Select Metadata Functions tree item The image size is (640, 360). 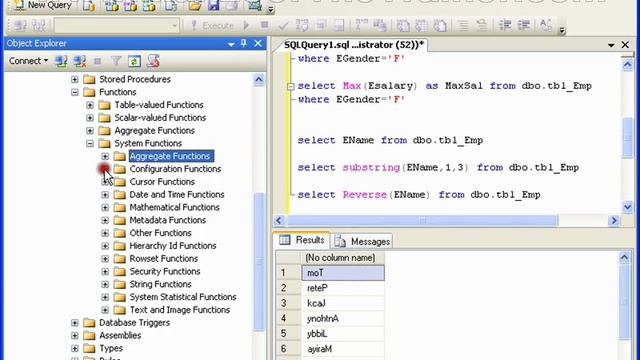[167, 220]
